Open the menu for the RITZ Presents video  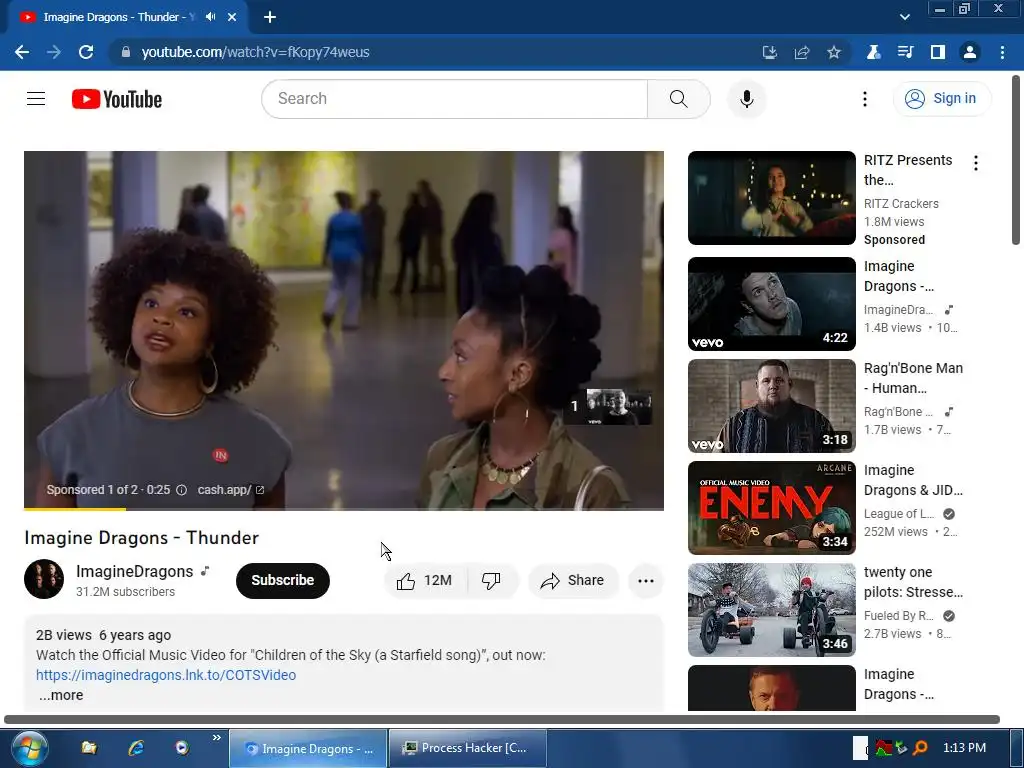pos(976,163)
